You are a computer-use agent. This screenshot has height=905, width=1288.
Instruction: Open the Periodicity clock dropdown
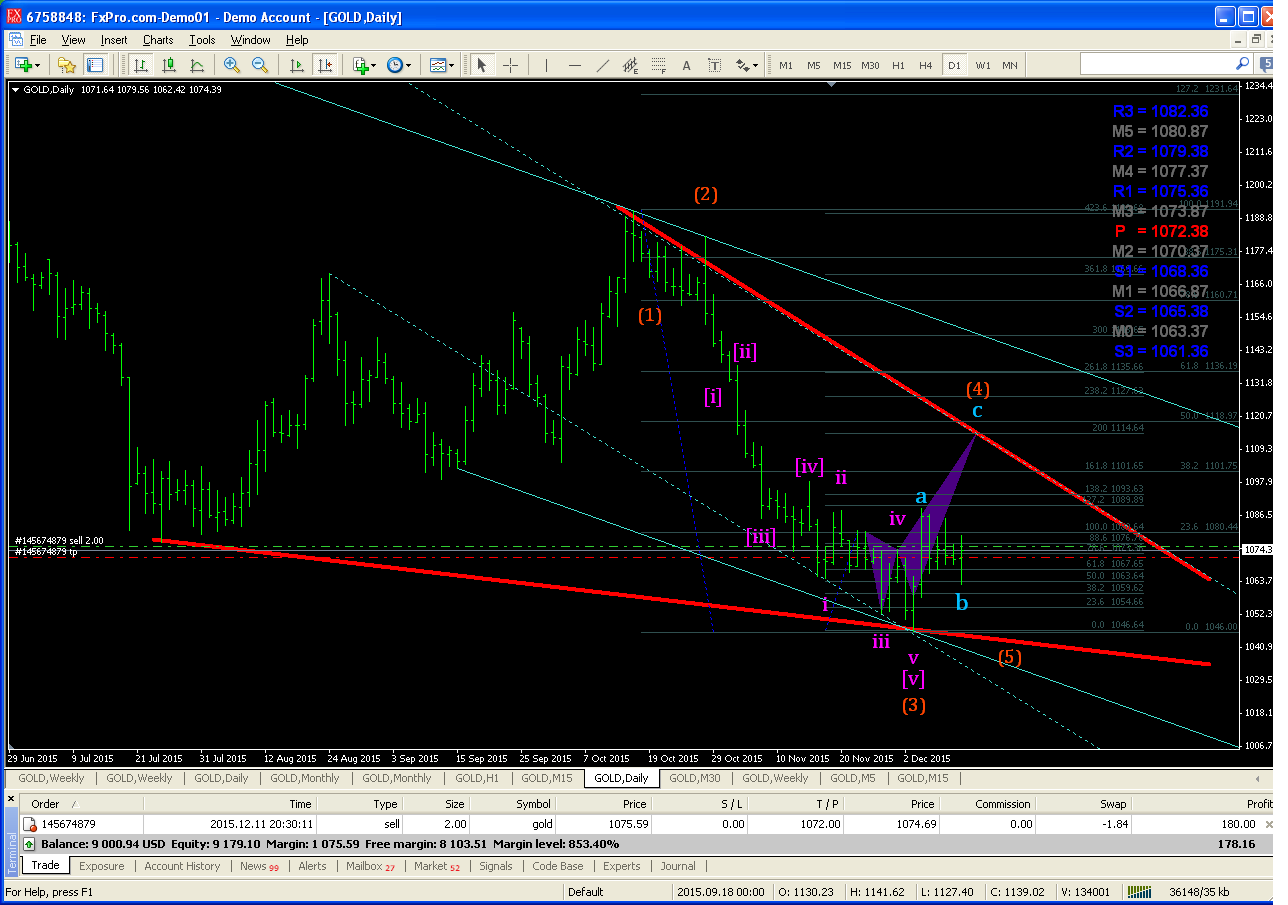coord(399,65)
